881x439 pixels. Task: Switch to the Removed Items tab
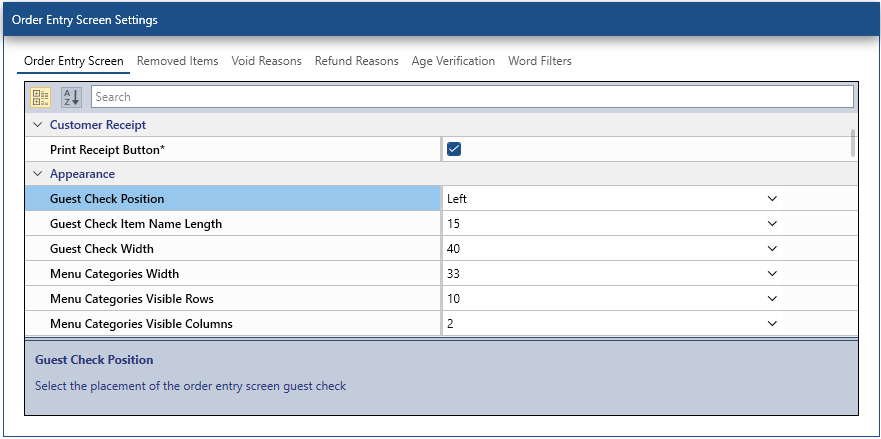coord(177,61)
